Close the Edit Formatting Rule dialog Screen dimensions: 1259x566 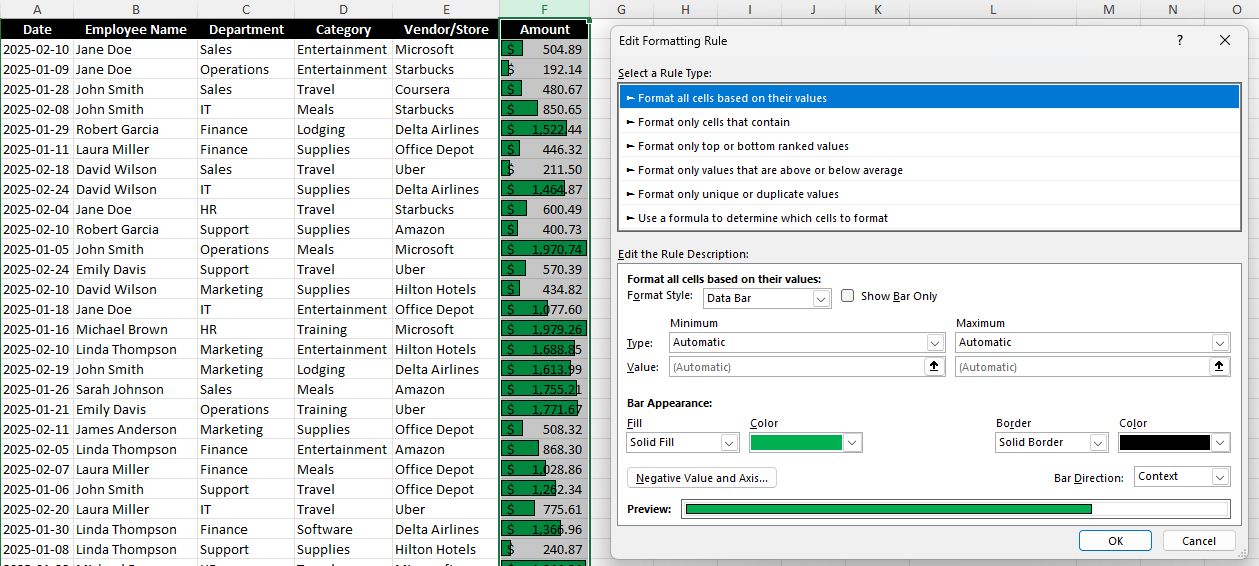(1225, 40)
